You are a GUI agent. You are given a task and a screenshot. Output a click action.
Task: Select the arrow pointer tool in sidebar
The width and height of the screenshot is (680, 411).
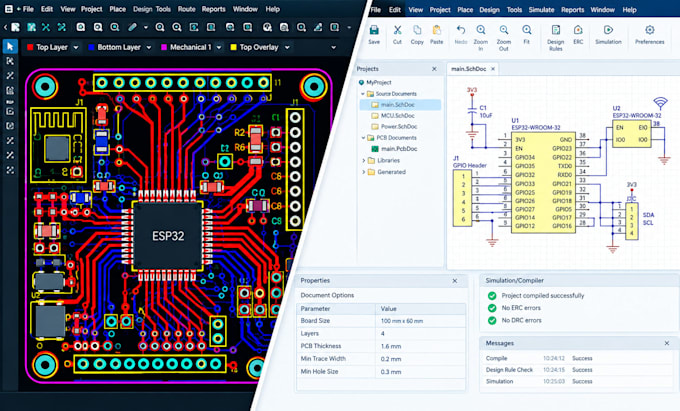10,46
